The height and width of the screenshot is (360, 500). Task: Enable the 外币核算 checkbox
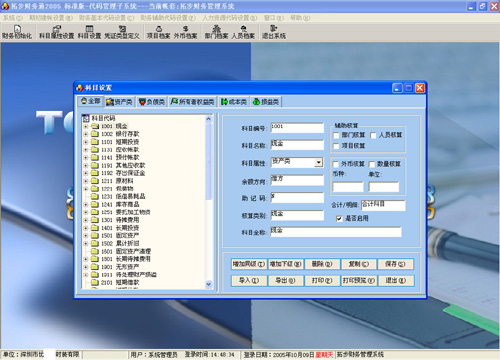click(336, 164)
